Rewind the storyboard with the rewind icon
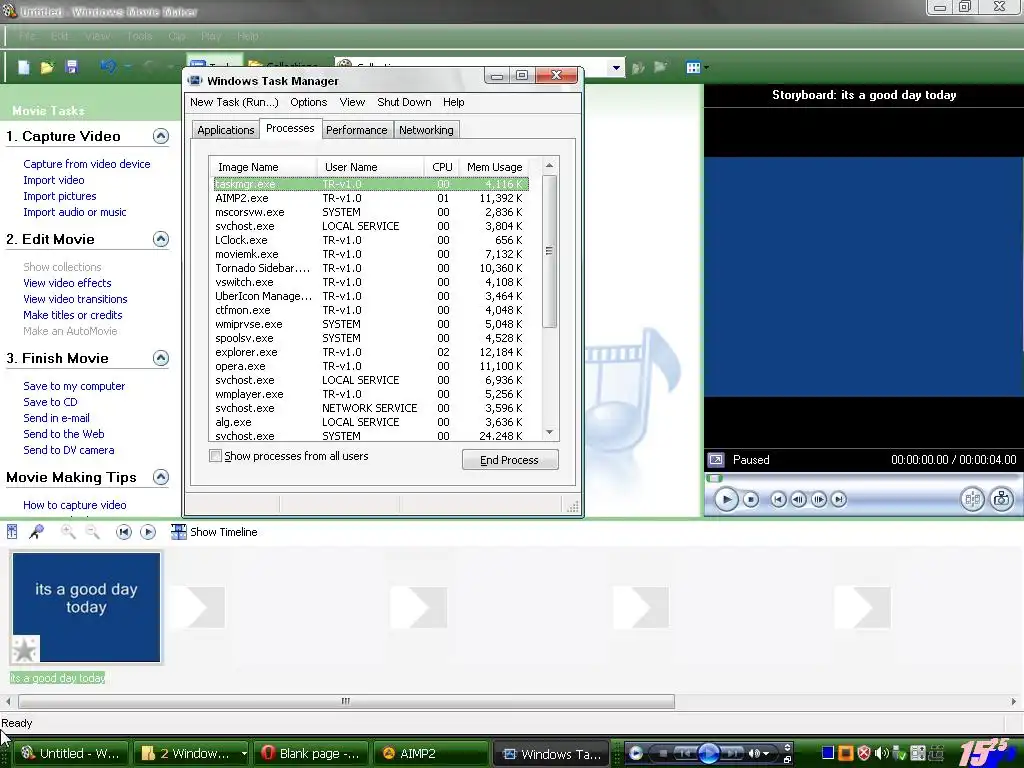This screenshot has width=1024, height=768. coord(123,532)
